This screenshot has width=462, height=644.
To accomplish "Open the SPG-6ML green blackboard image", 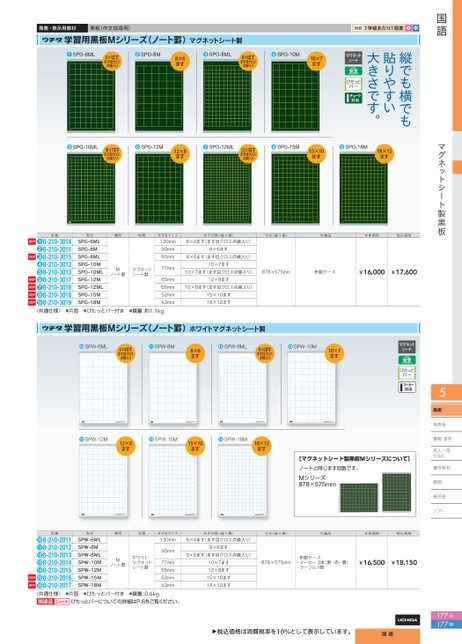I will pyautogui.click(x=91, y=96).
